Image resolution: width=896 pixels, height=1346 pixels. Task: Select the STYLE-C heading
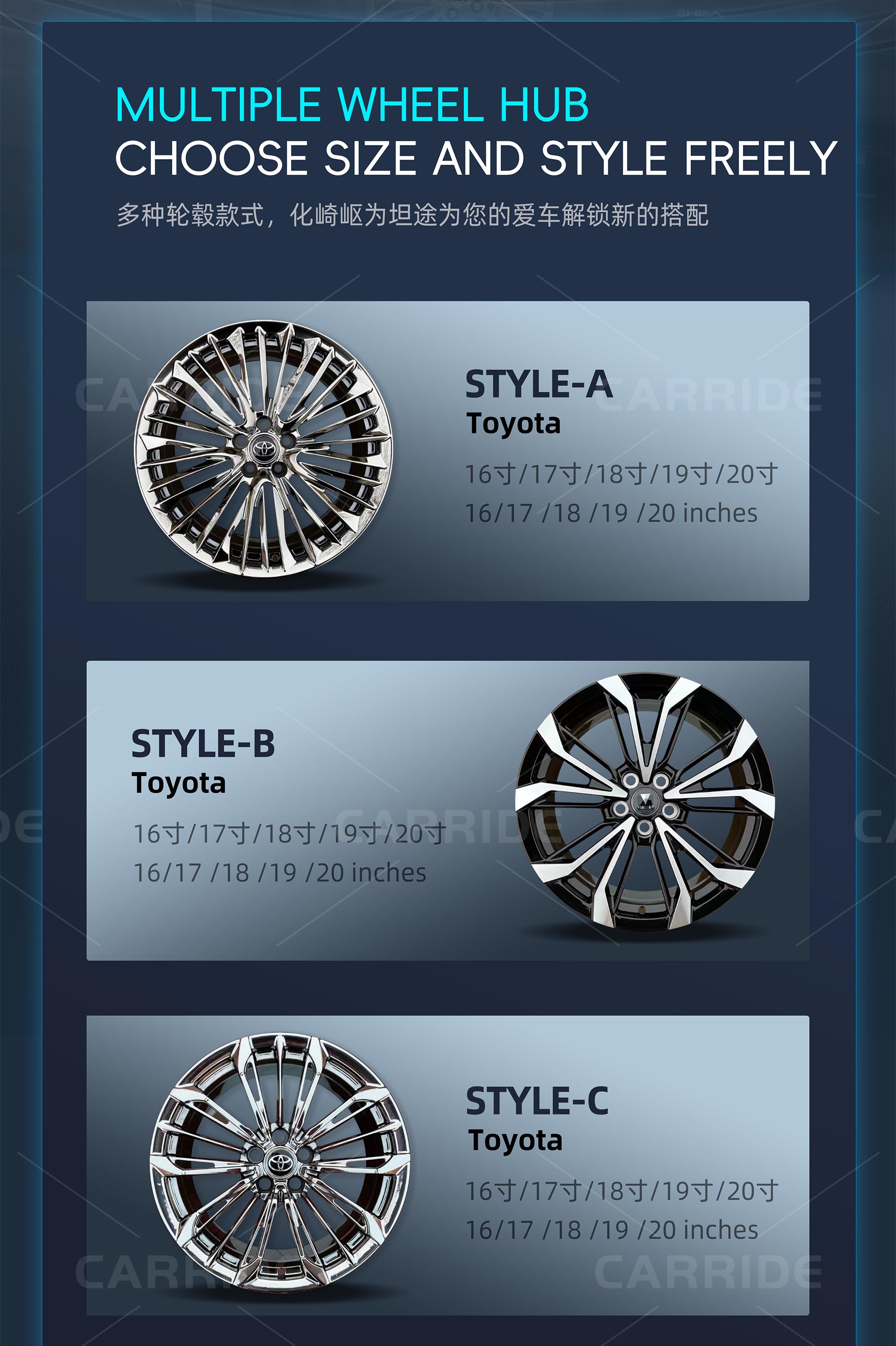(537, 1101)
